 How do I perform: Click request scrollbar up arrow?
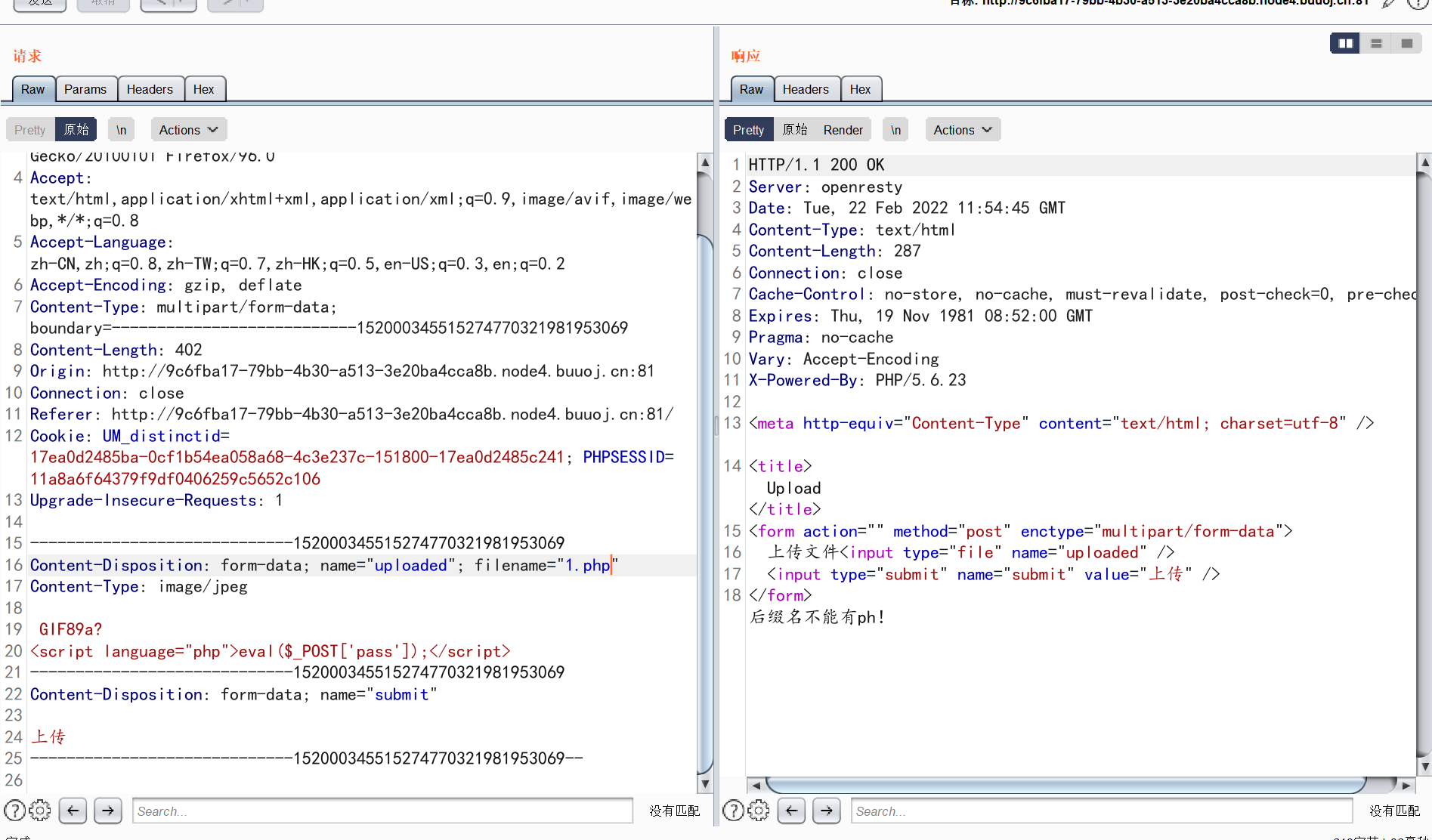coord(704,162)
